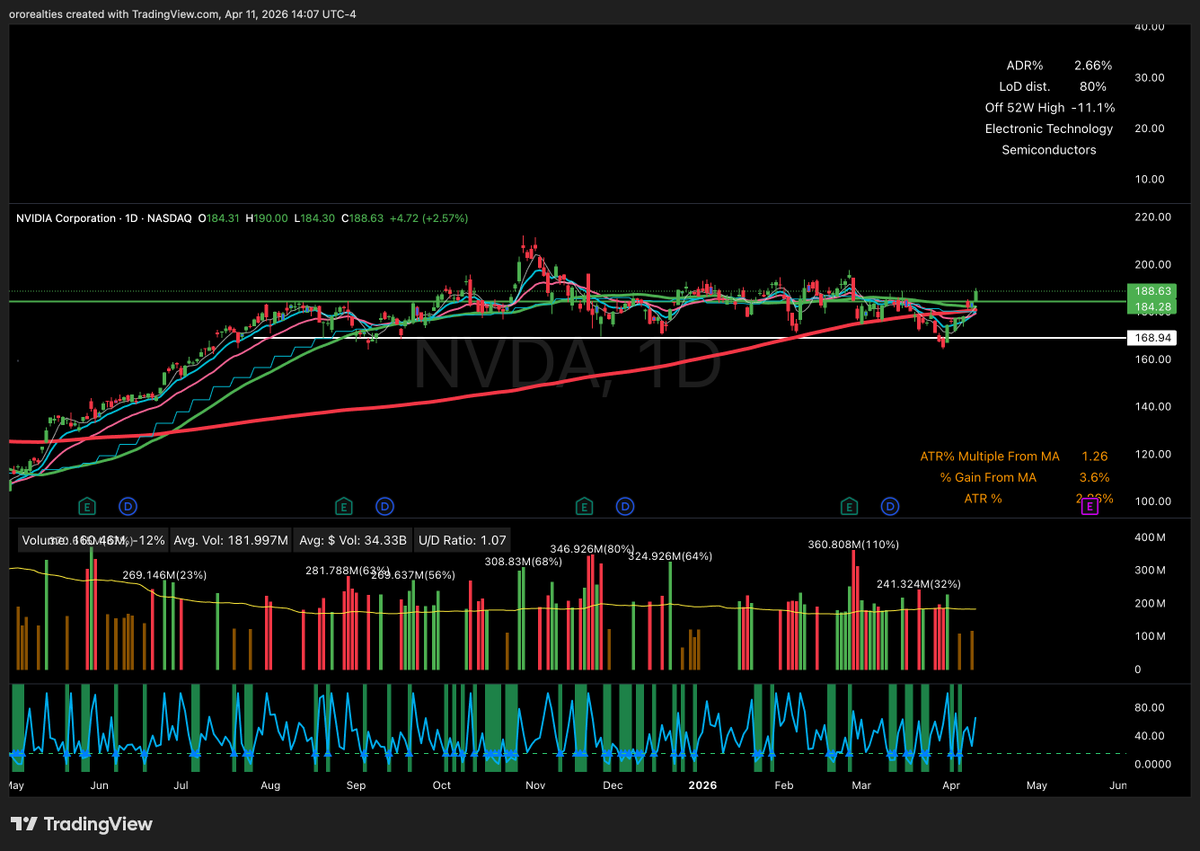Viewport: 1200px width, 851px height.
Task: Click the % Gain From MA 3.6% row
Action: tap(1024, 477)
